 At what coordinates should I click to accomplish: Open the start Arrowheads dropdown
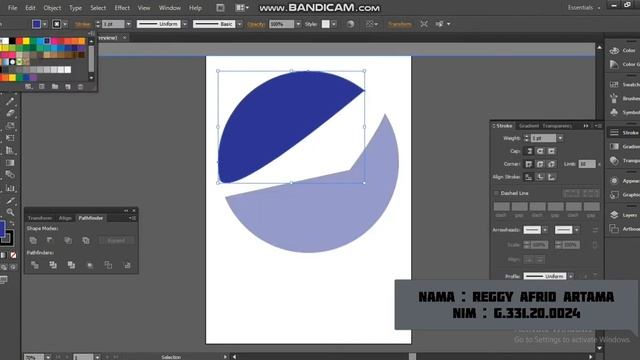click(x=545, y=230)
